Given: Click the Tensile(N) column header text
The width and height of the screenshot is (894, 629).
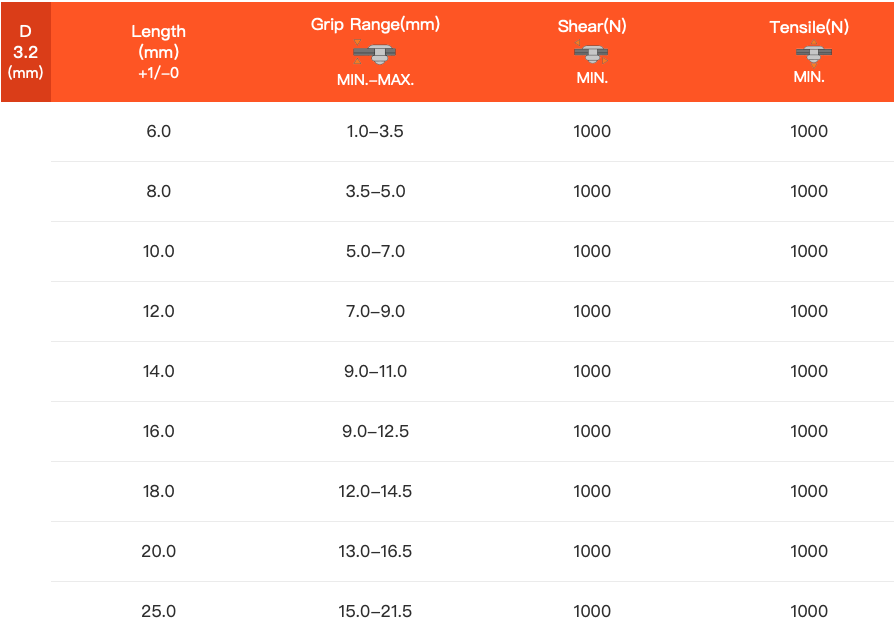Looking at the screenshot, I should 809,27.
